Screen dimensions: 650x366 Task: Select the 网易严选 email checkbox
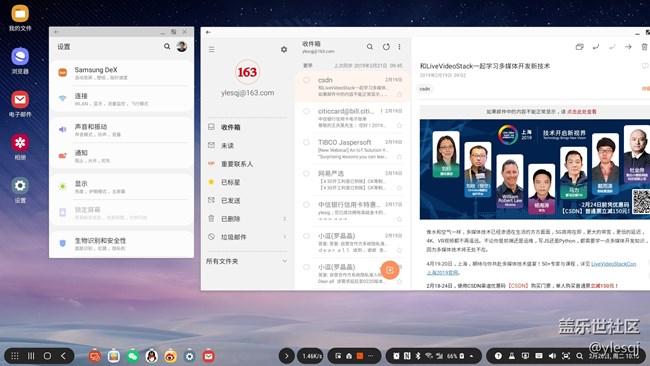pyautogui.click(x=306, y=174)
